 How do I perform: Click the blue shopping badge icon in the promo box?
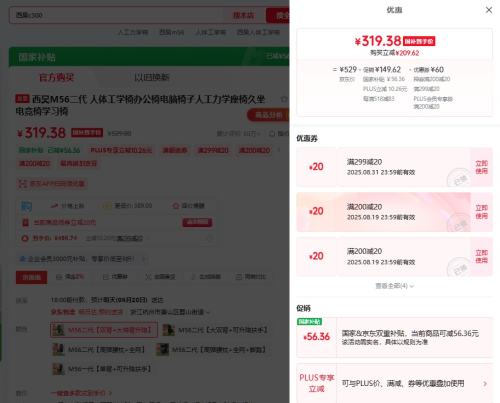(26, 206)
